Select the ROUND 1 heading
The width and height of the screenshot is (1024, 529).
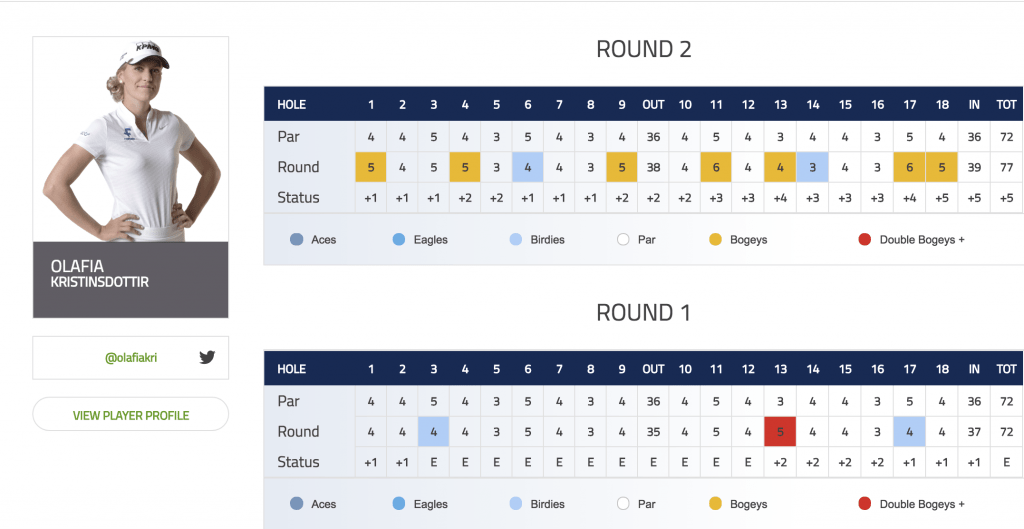click(643, 313)
